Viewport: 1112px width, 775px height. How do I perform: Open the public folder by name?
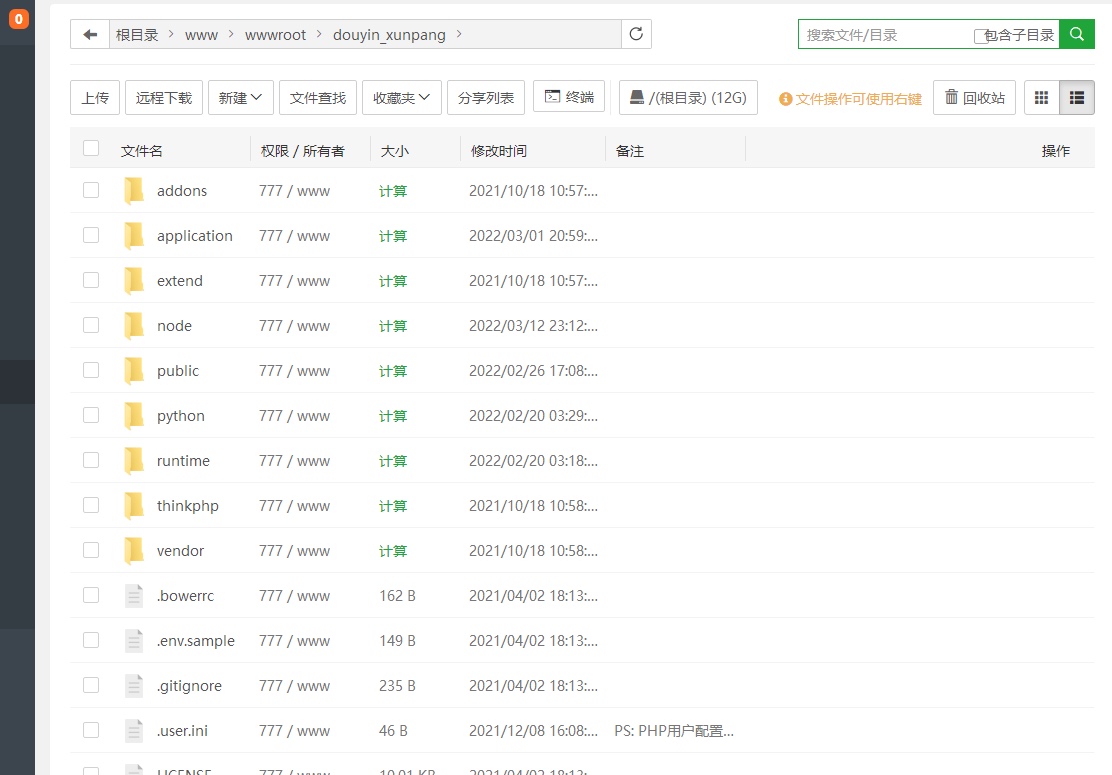click(x=178, y=371)
